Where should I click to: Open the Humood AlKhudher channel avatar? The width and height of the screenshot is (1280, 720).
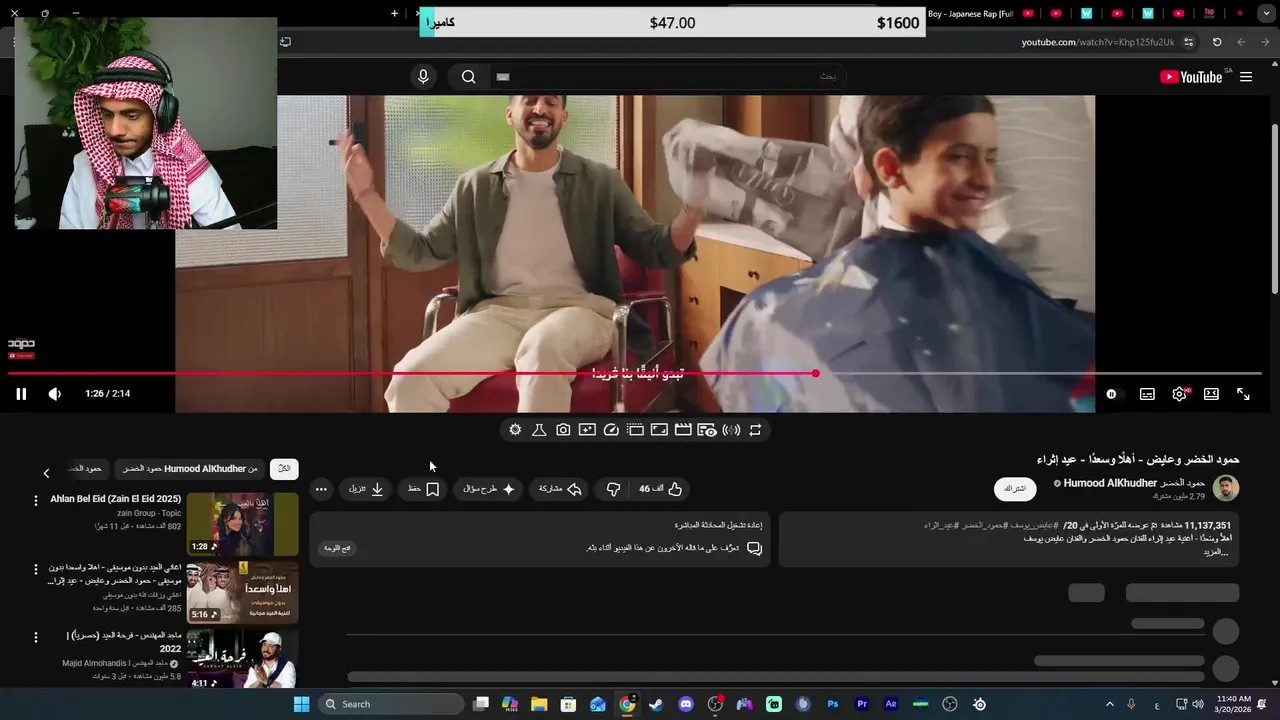pyautogui.click(x=1226, y=488)
